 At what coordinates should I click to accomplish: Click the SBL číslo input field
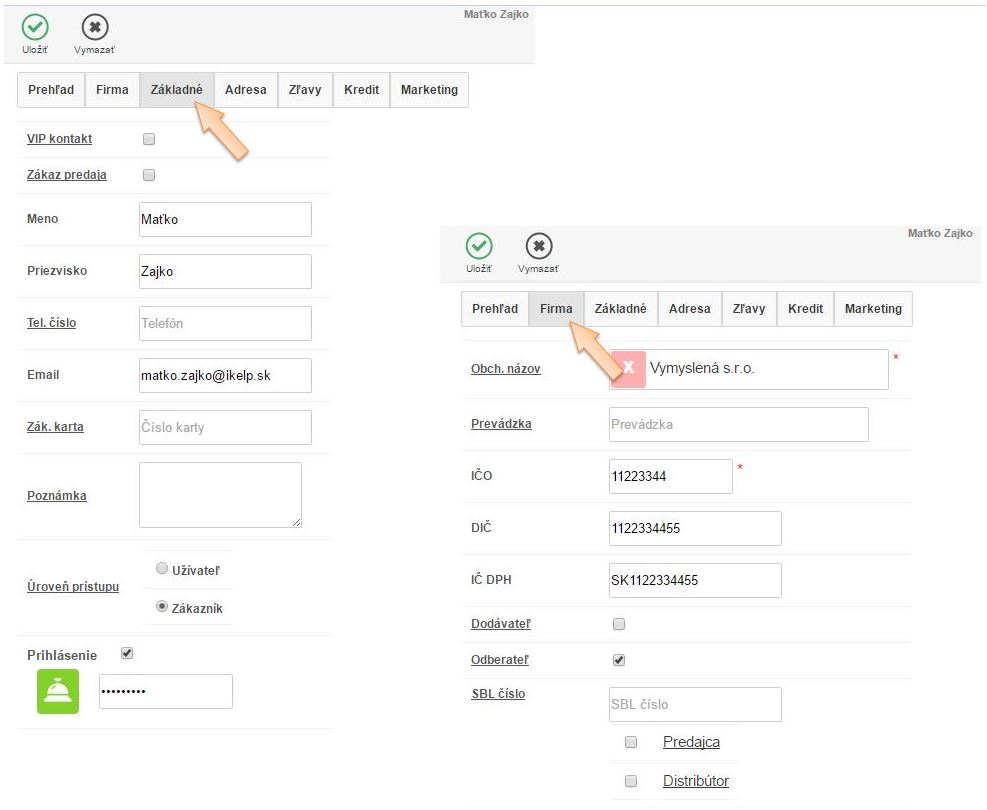(x=695, y=704)
